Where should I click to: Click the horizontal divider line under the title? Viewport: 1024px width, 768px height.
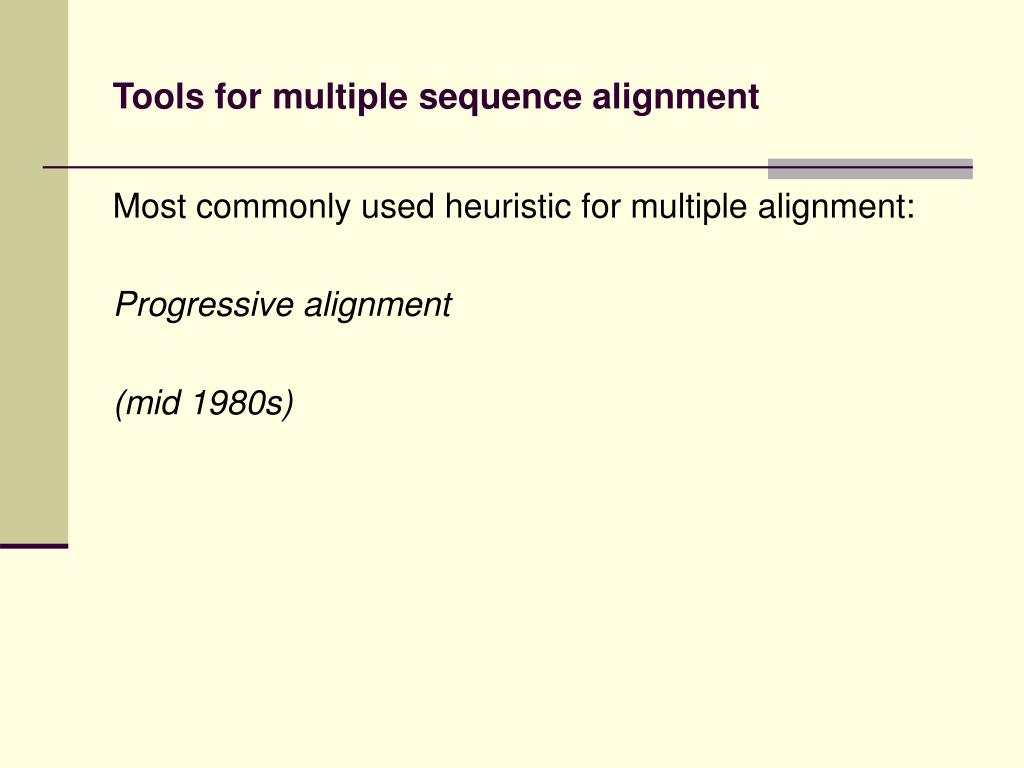click(x=405, y=168)
